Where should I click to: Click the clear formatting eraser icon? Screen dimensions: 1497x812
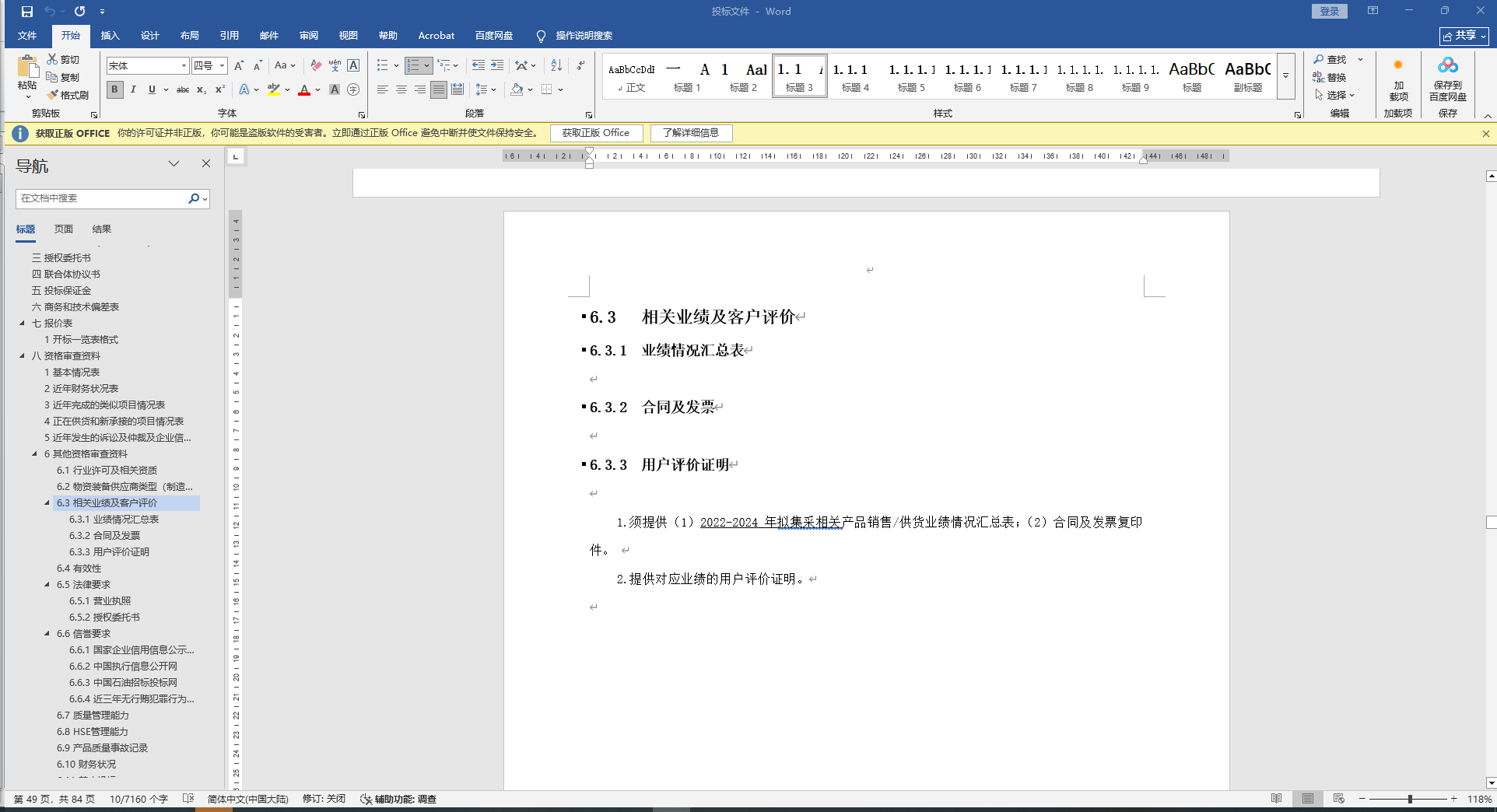[x=315, y=65]
